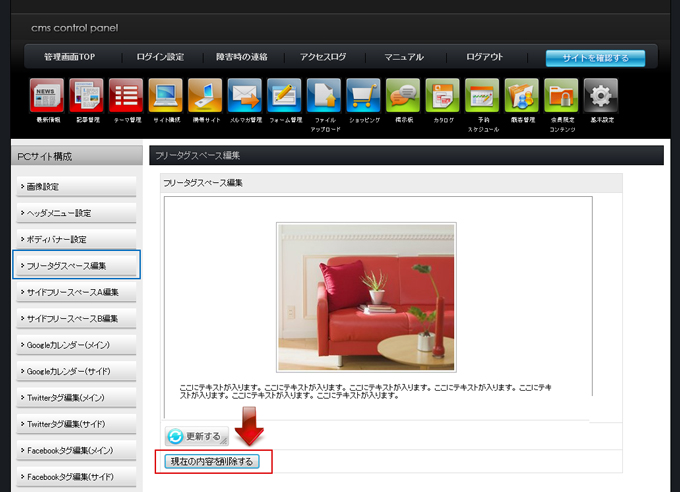Viewport: 680px width, 492px height.
Task: Click the ショッピング cart icon
Action: (x=364, y=96)
